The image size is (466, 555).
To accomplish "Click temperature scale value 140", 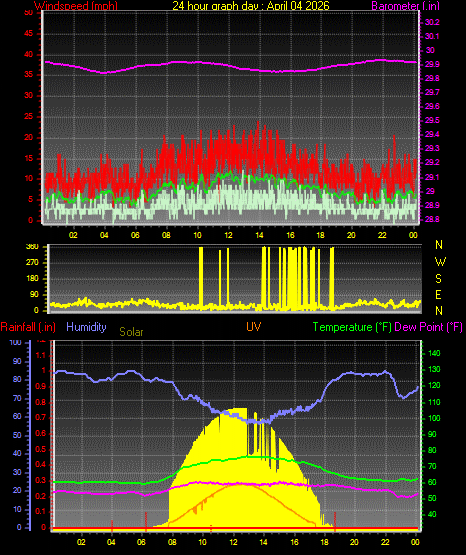I will [x=434, y=353].
